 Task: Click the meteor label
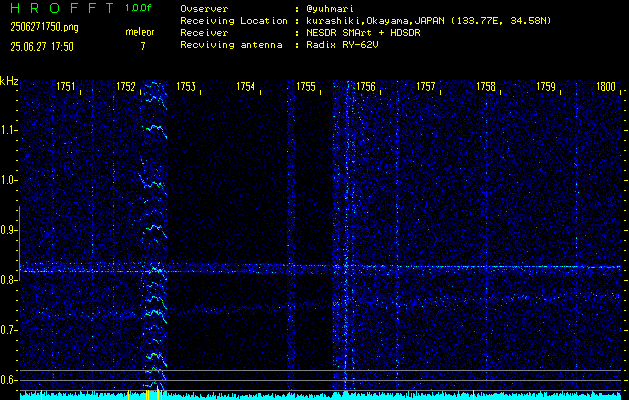coord(140,32)
